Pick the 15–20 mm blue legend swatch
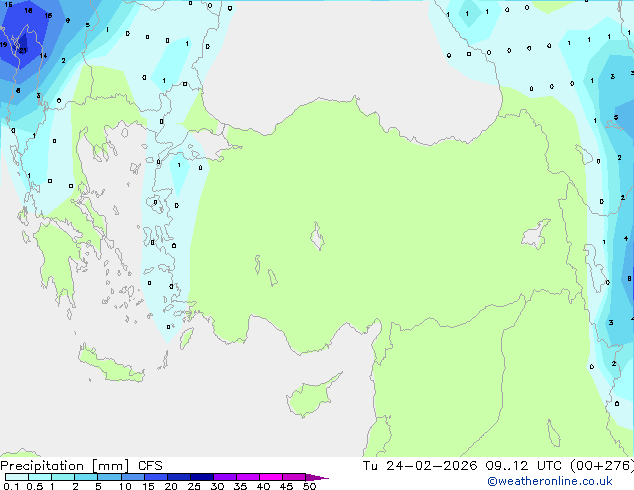The height and width of the screenshot is (490, 634). pyautogui.click(x=155, y=477)
